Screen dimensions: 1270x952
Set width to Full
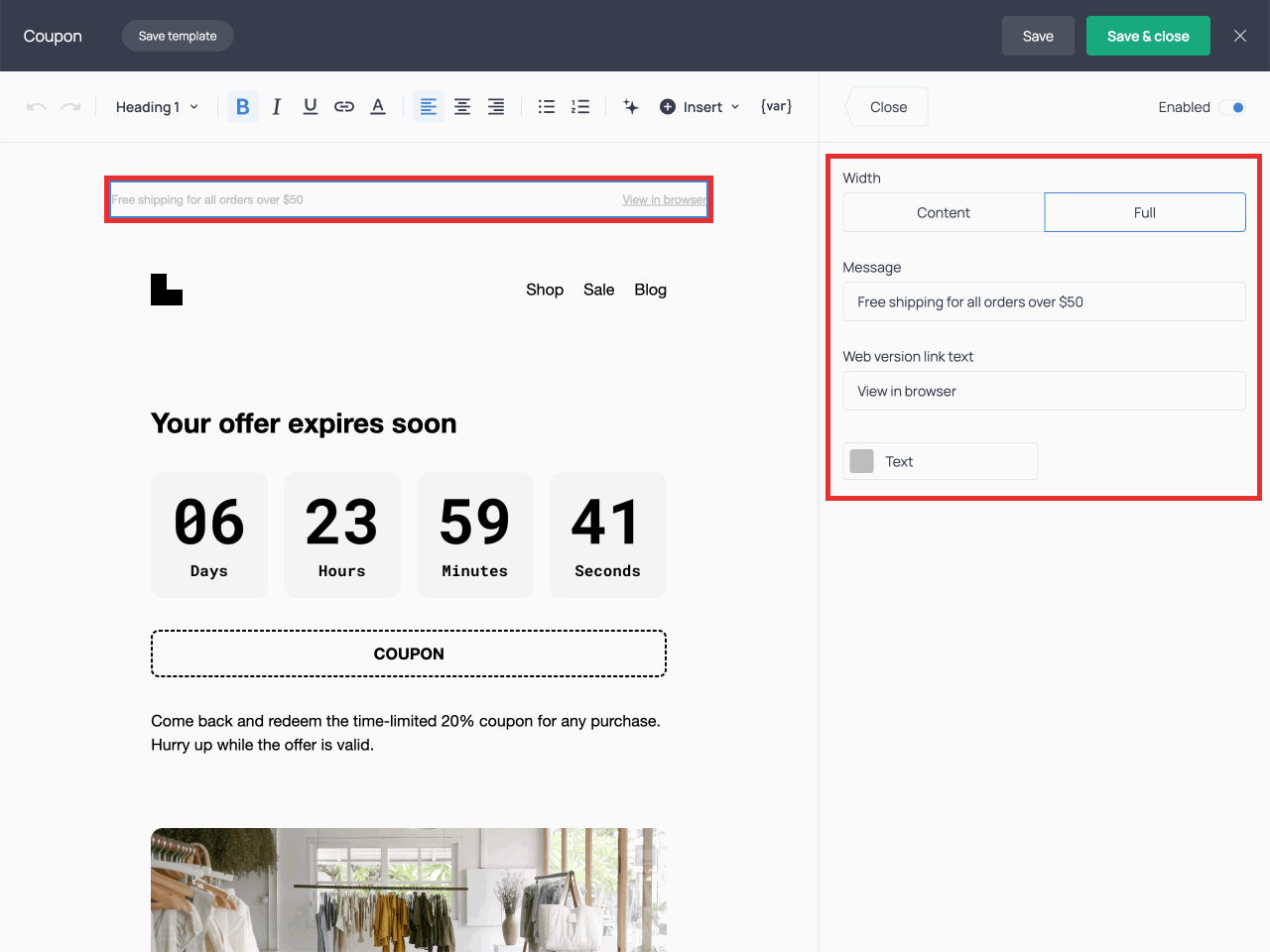point(1144,212)
